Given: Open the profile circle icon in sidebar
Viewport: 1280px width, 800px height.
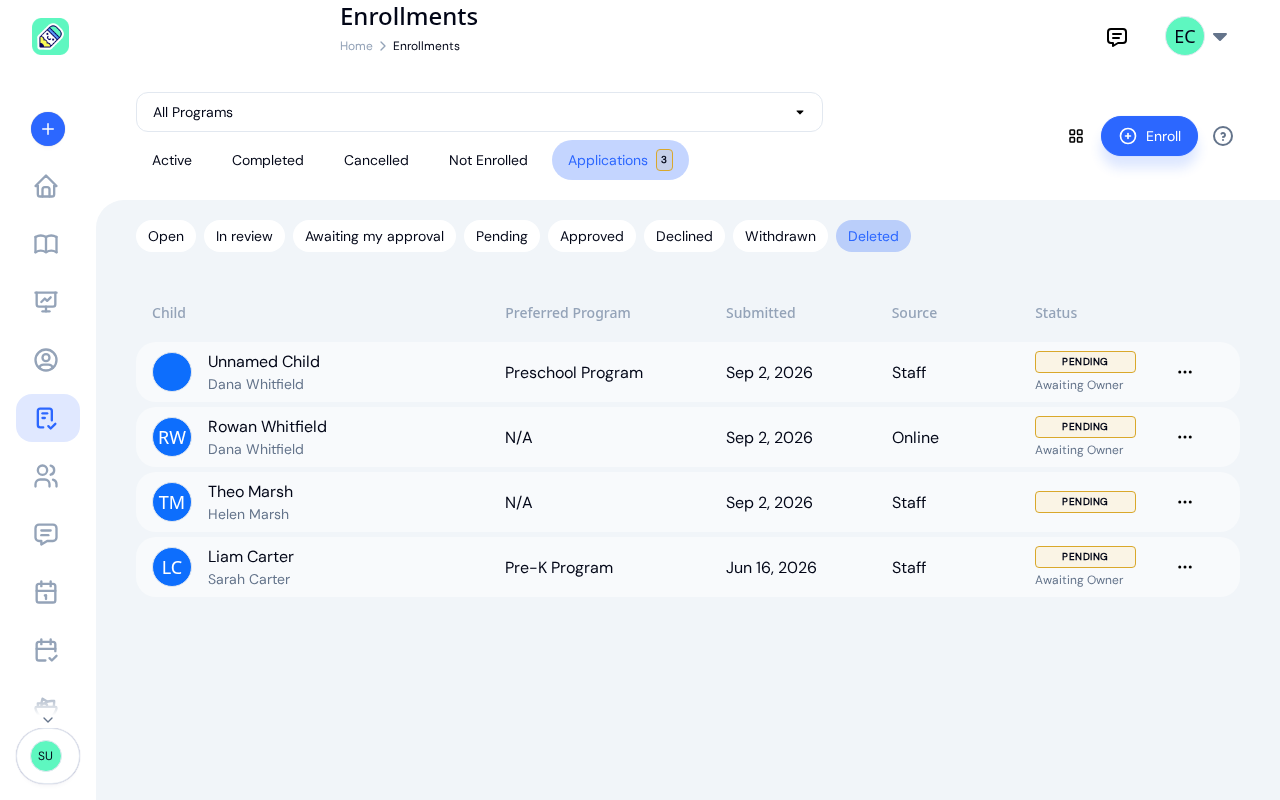Looking at the screenshot, I should (46, 360).
